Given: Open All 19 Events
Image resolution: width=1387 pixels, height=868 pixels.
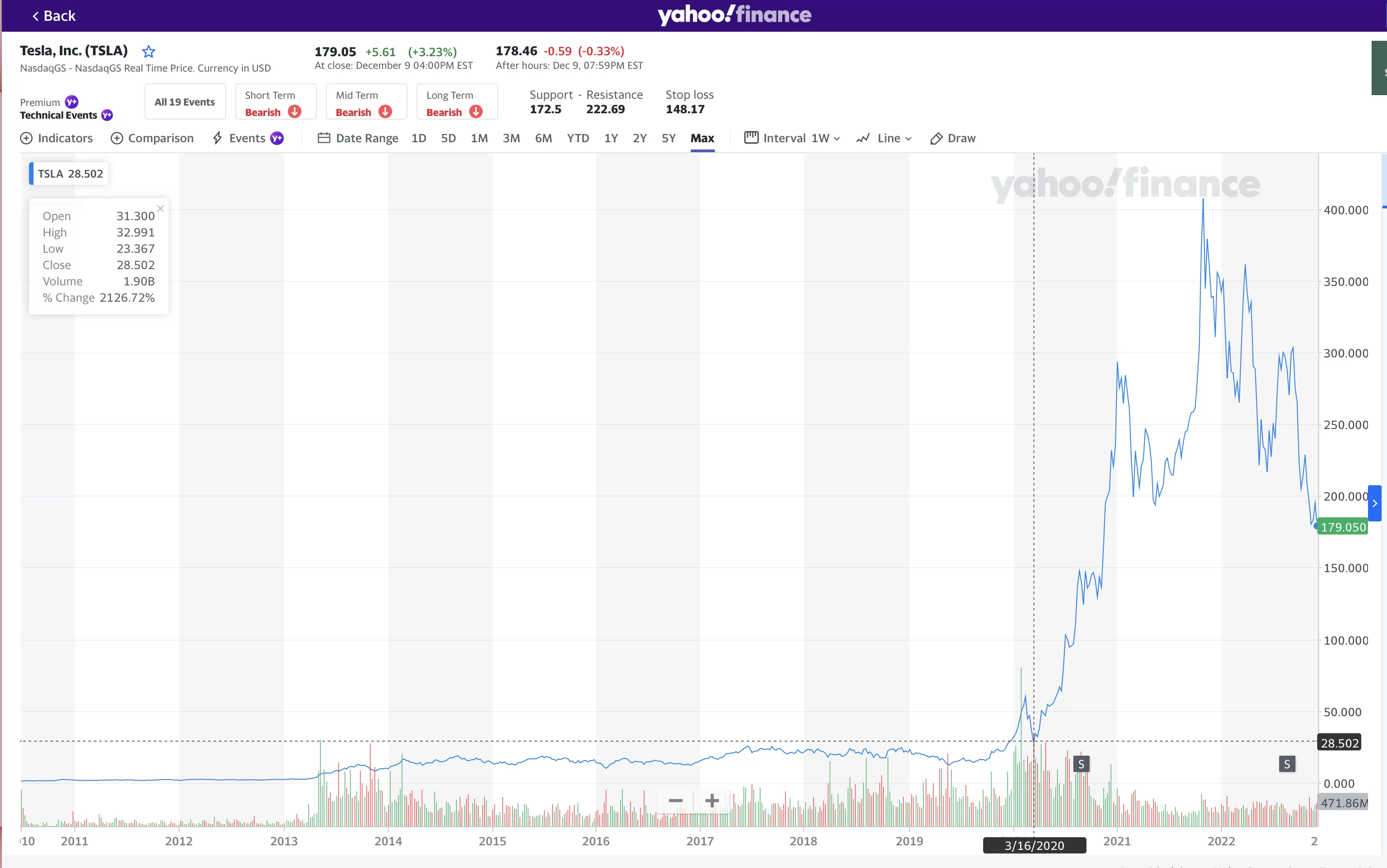Looking at the screenshot, I should 185,101.
